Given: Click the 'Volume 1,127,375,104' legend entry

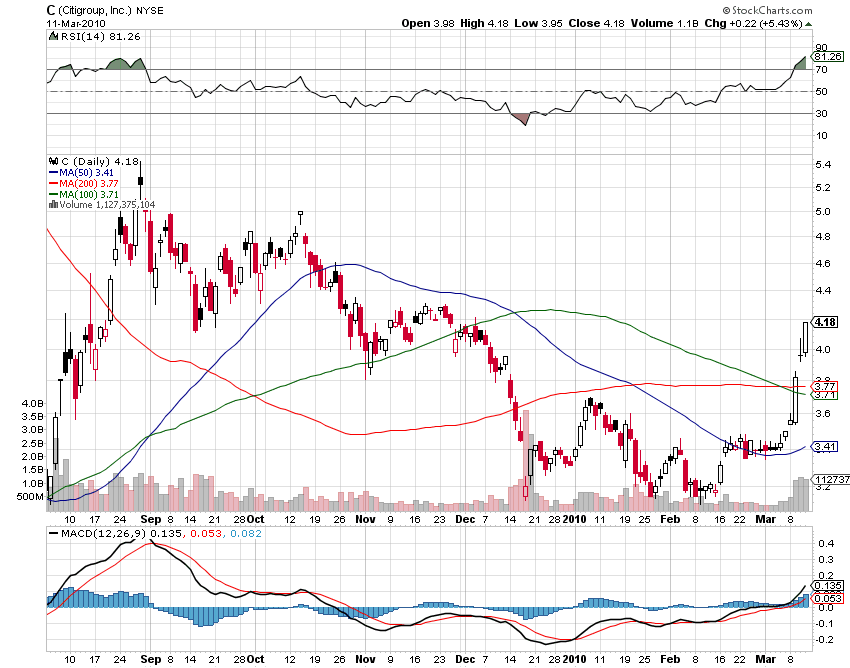Looking at the screenshot, I should click(107, 204).
